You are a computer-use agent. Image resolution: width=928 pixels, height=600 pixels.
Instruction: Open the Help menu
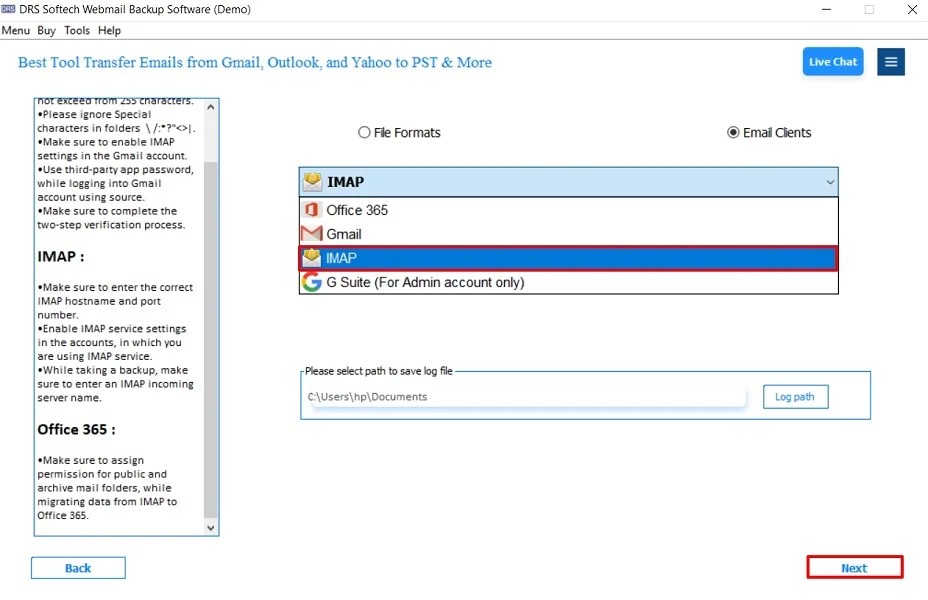[x=109, y=30]
